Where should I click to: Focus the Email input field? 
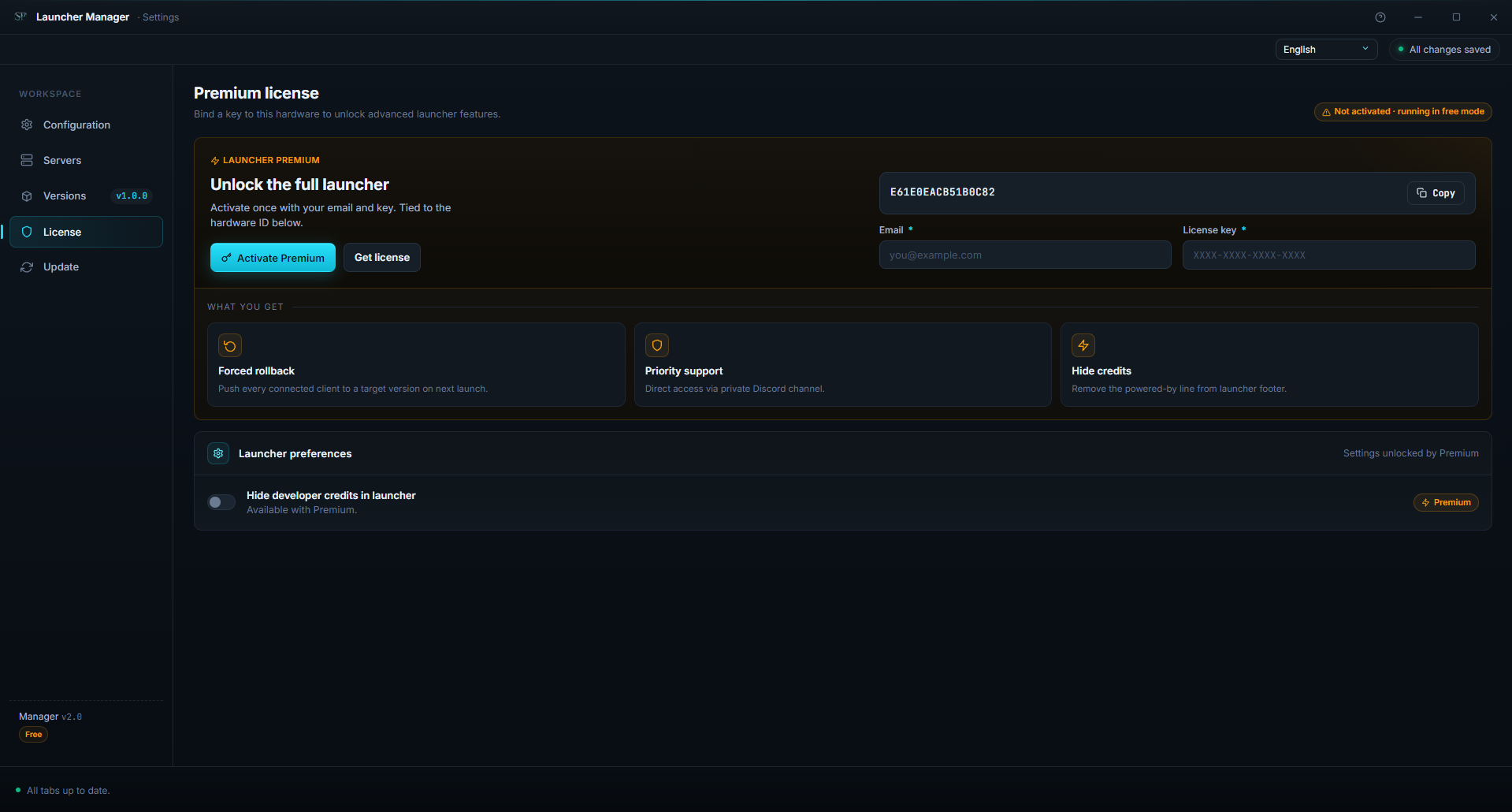pos(1025,255)
